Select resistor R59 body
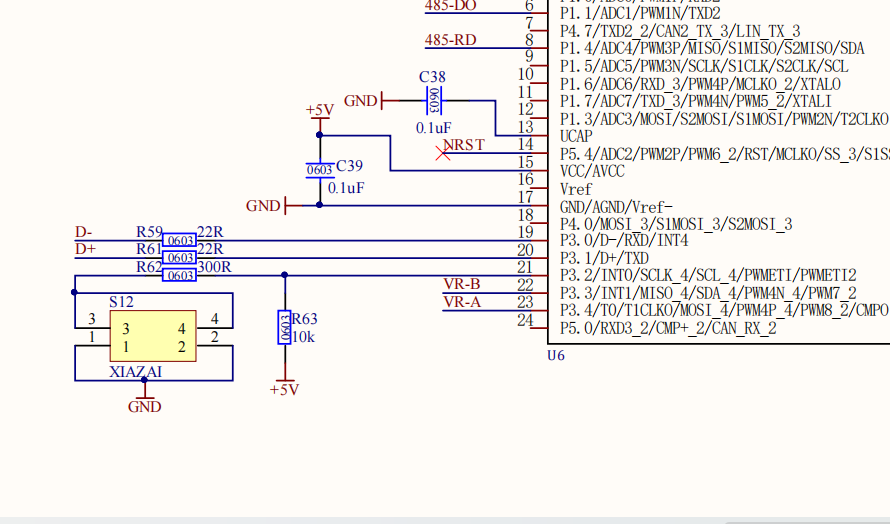Image resolution: width=890 pixels, height=524 pixels. 179,240
